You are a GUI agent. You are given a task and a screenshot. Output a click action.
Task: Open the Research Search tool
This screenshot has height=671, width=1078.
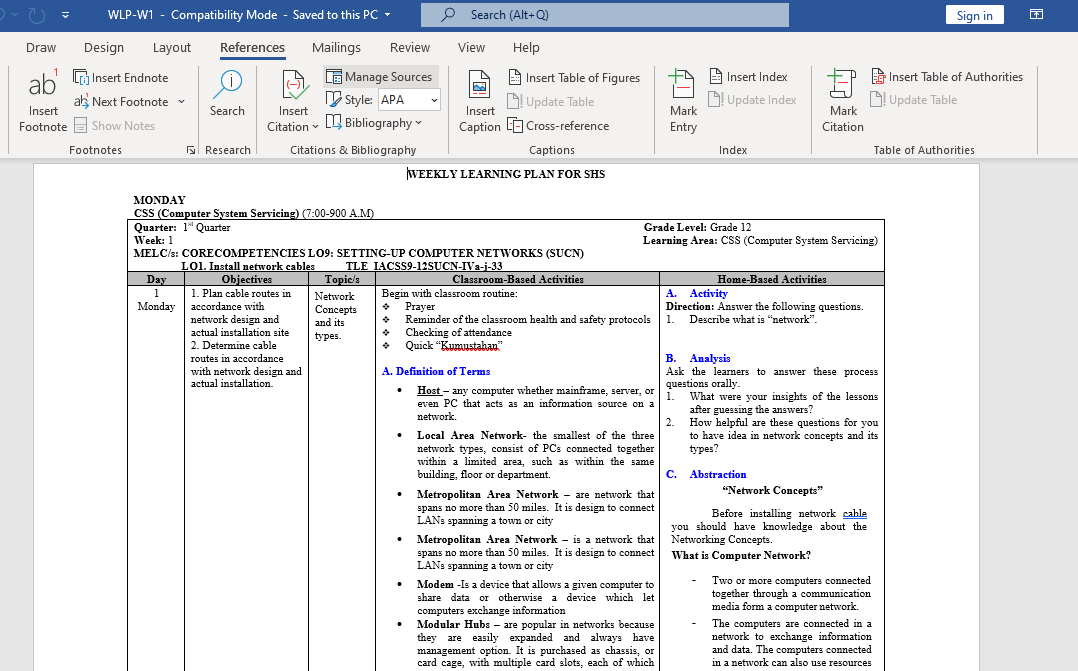227,94
